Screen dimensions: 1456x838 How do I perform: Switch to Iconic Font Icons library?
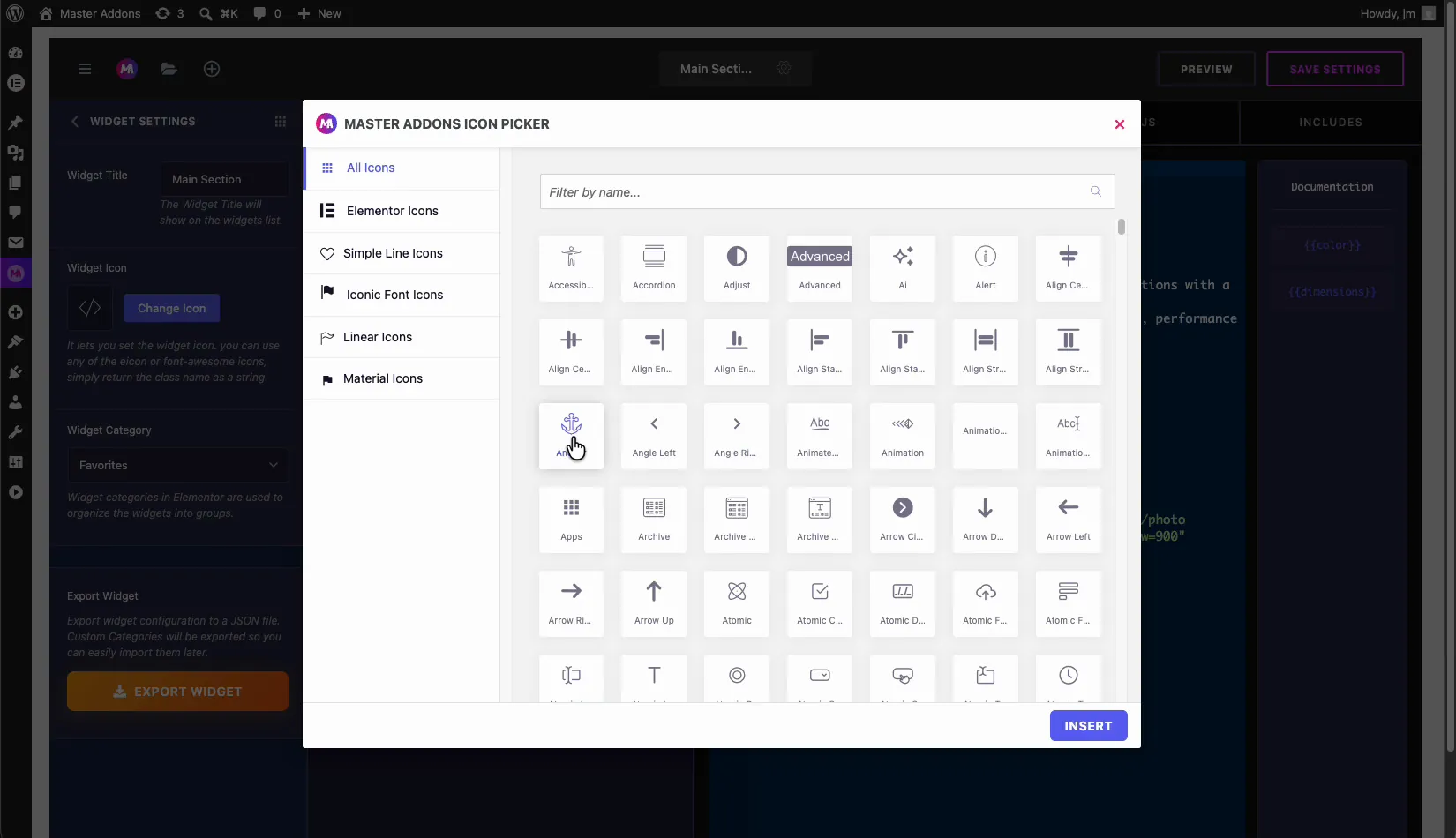point(402,295)
